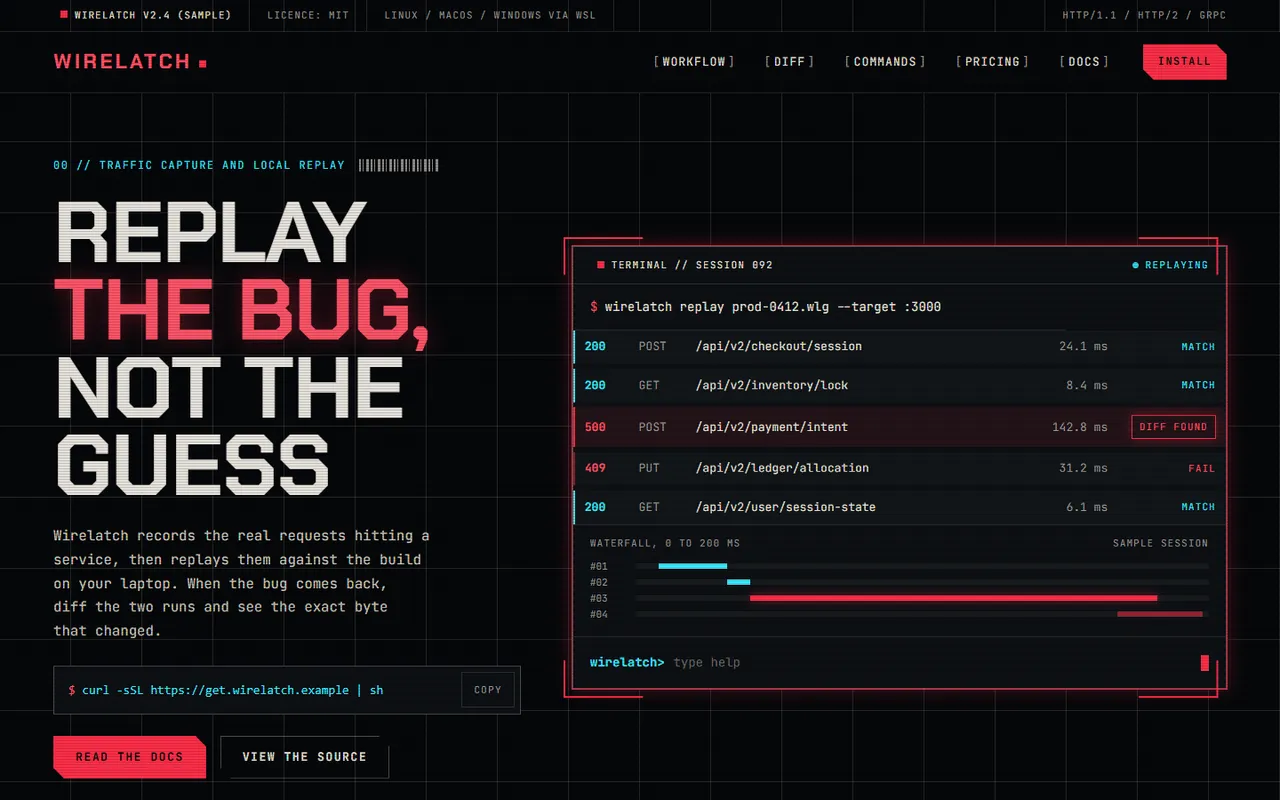This screenshot has height=800, width=1280.
Task: Click the red square beside Terminal // Session
Action: click(601, 265)
